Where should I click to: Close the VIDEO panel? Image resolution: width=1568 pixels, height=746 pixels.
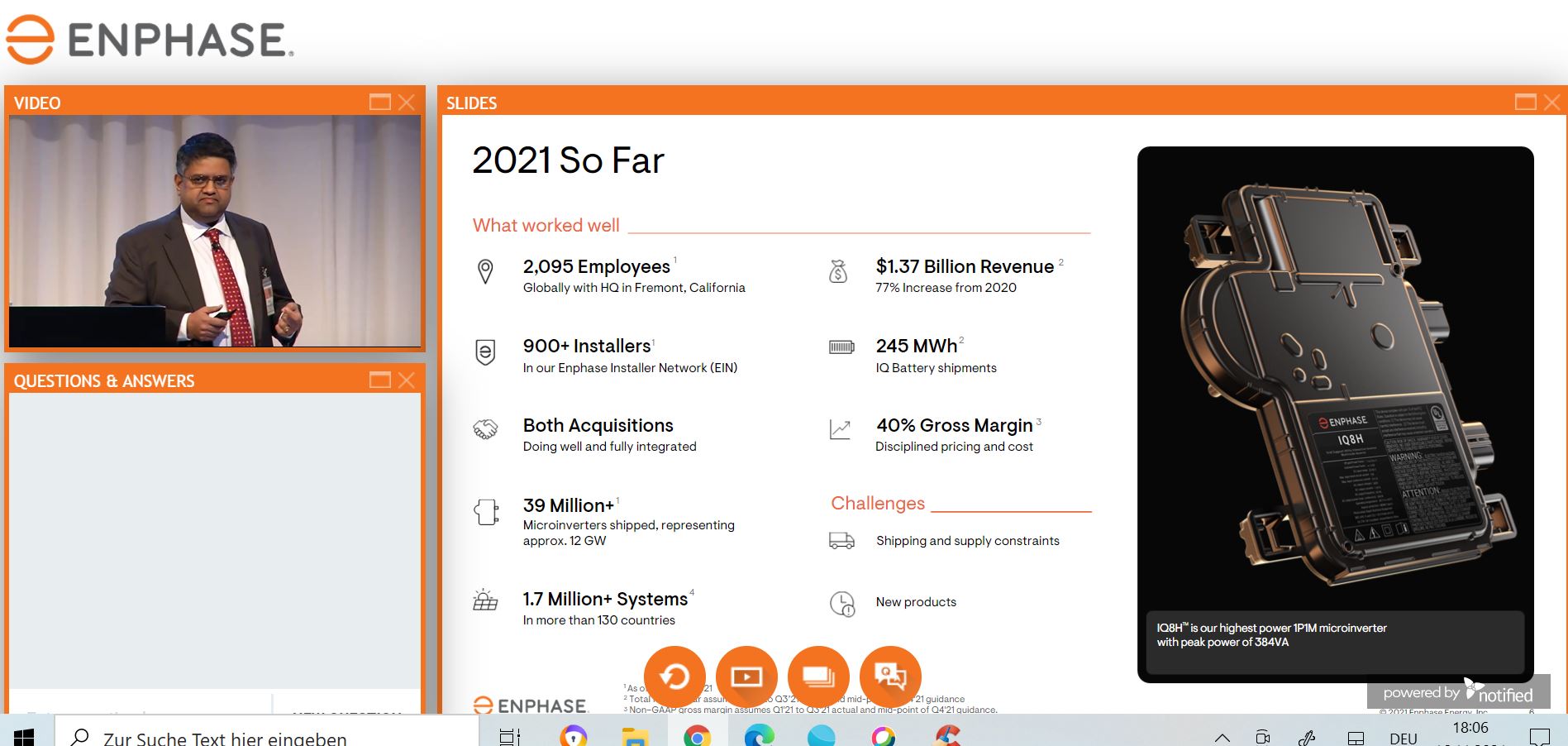pos(407,103)
